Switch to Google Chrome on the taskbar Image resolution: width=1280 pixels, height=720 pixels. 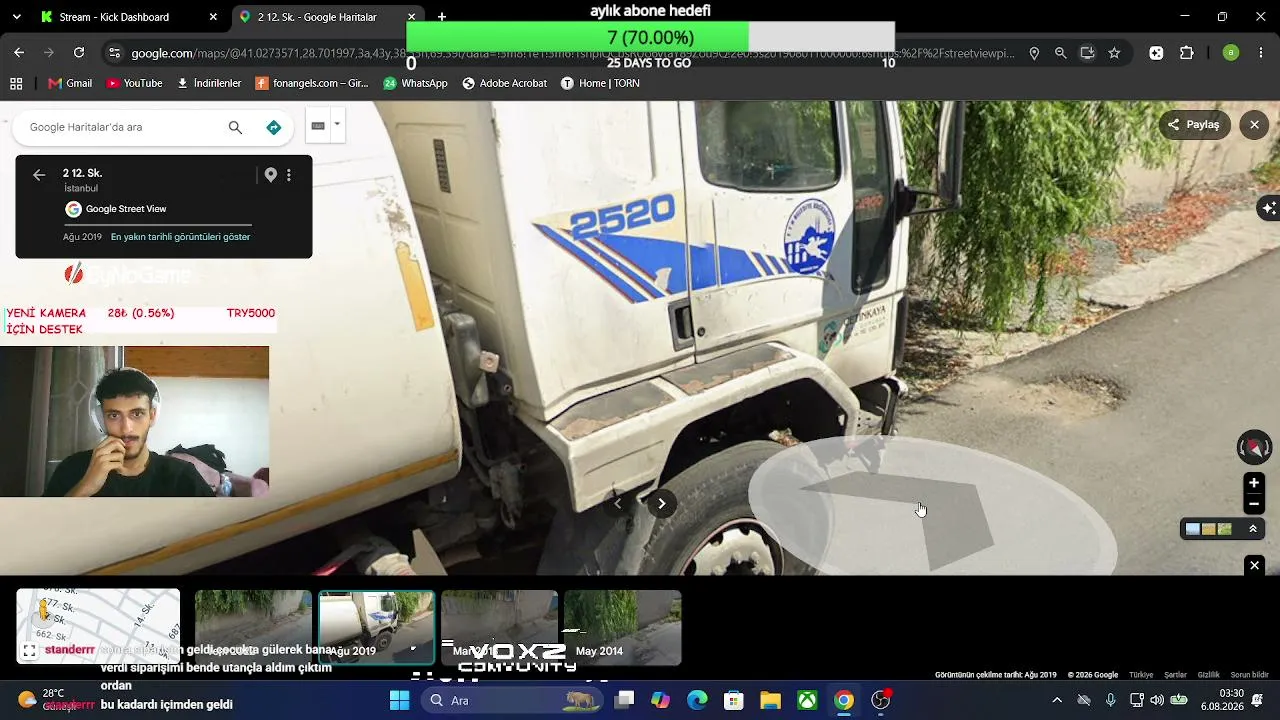point(844,700)
